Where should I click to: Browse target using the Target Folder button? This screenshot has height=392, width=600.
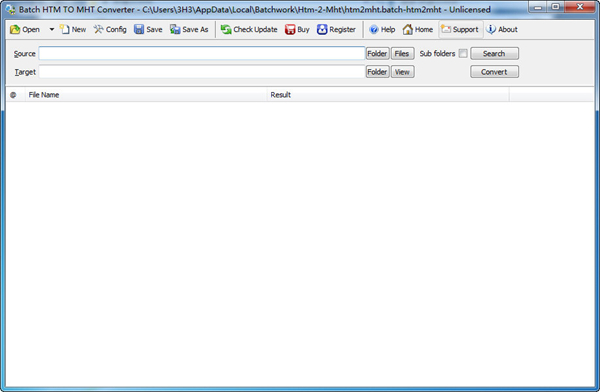click(x=377, y=72)
